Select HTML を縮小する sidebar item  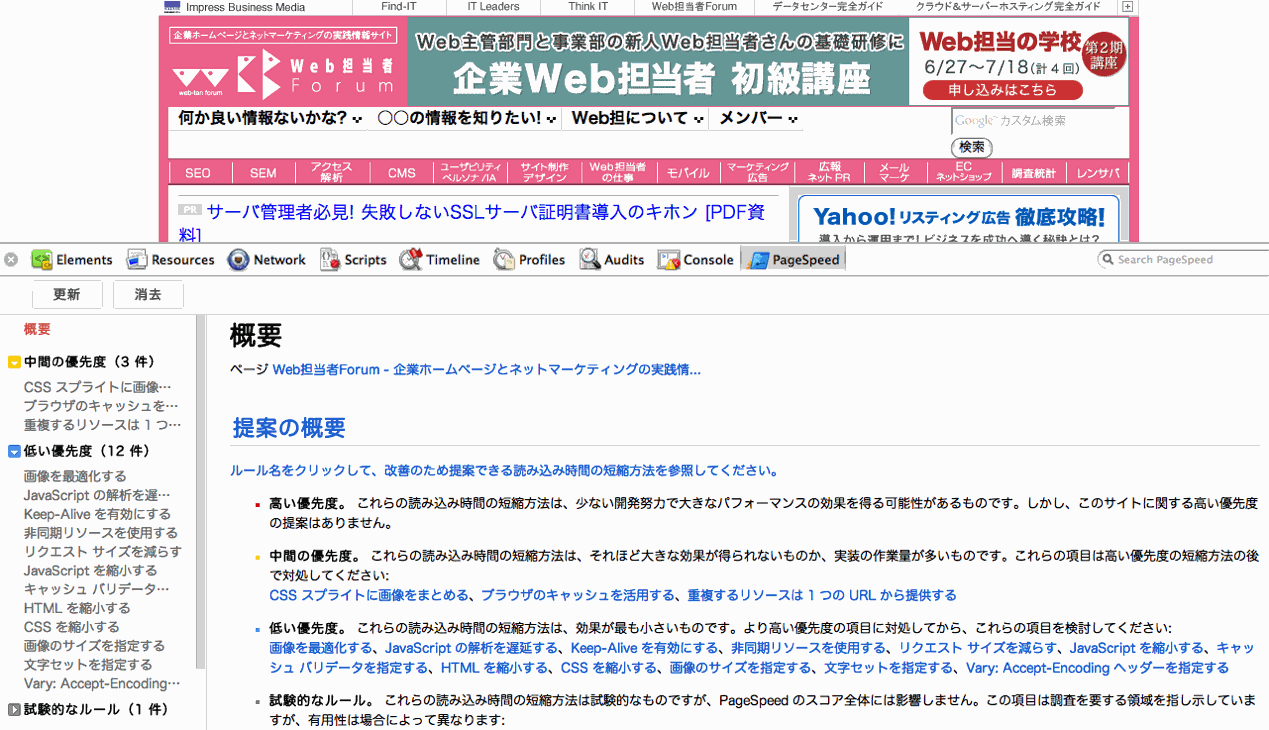(77, 608)
